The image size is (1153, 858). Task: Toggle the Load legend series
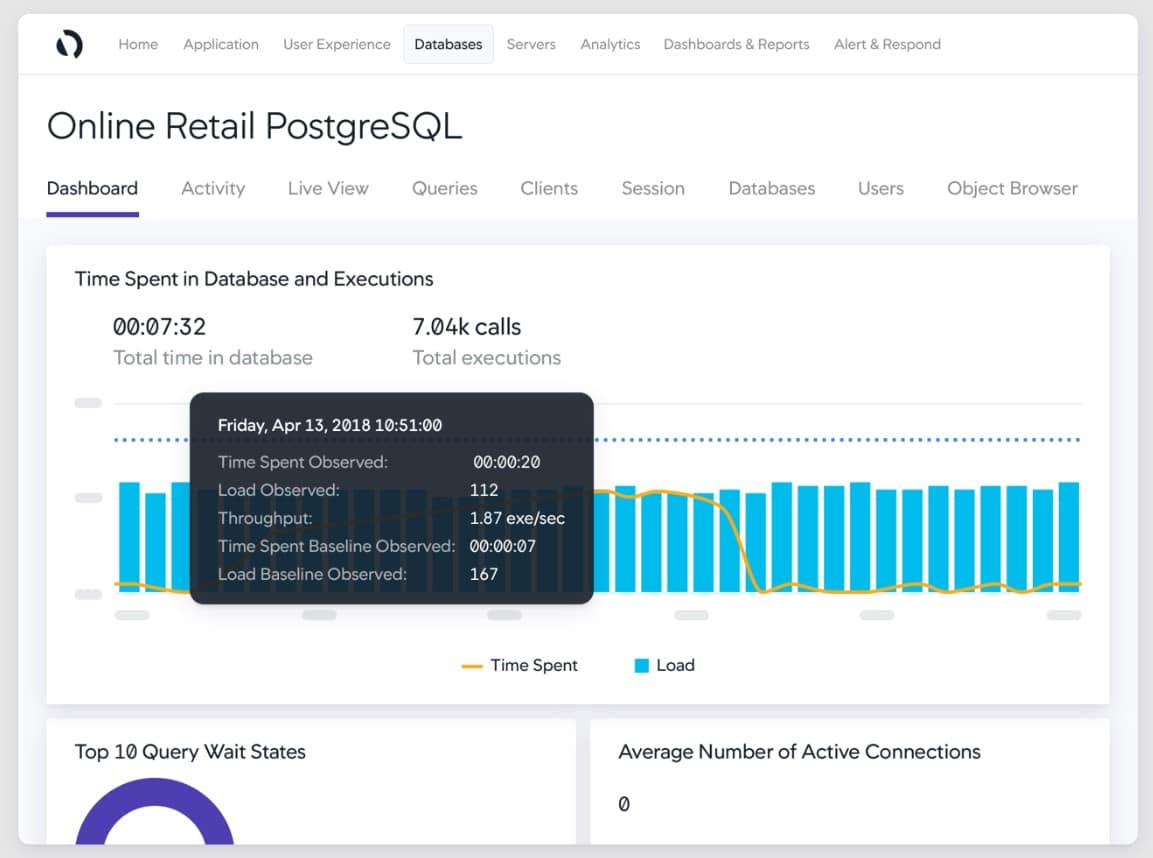665,665
